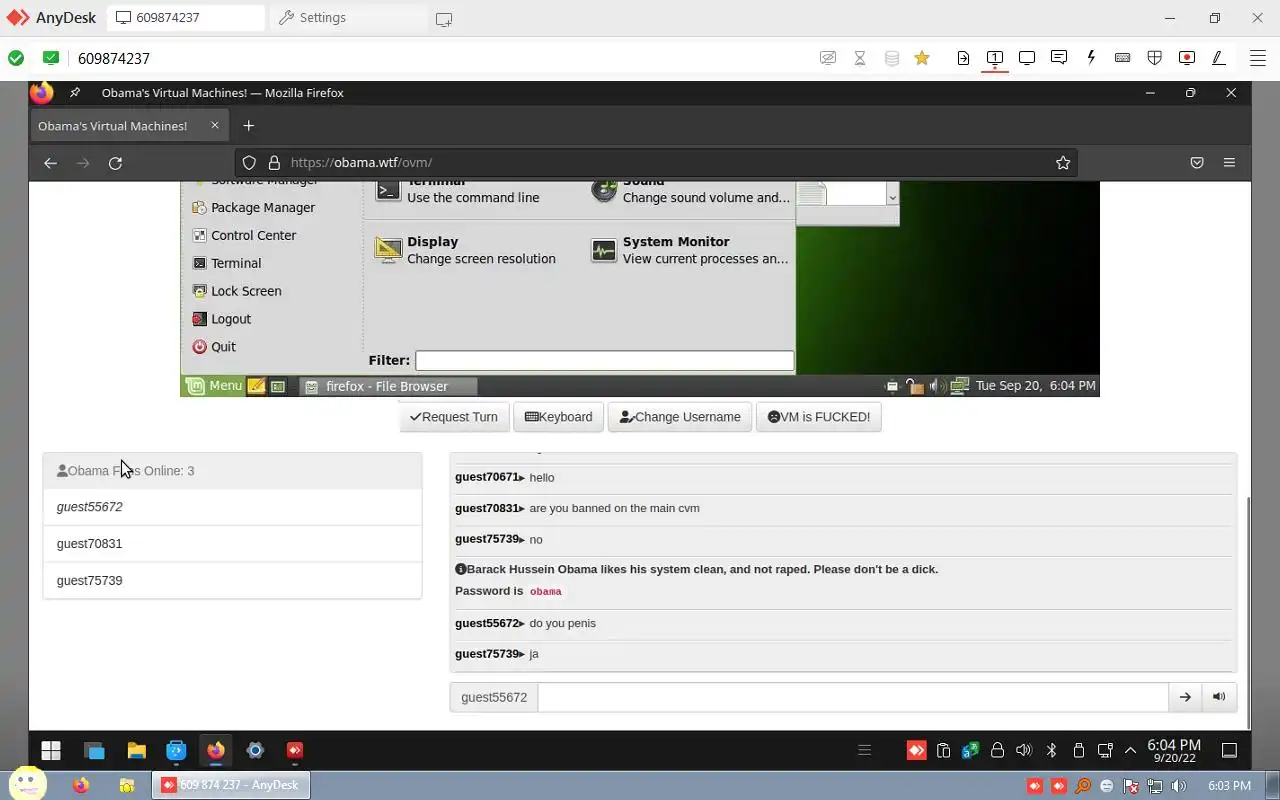Open the AnyDesk hamburger main menu
The height and width of the screenshot is (800, 1280).
pyautogui.click(x=1257, y=58)
